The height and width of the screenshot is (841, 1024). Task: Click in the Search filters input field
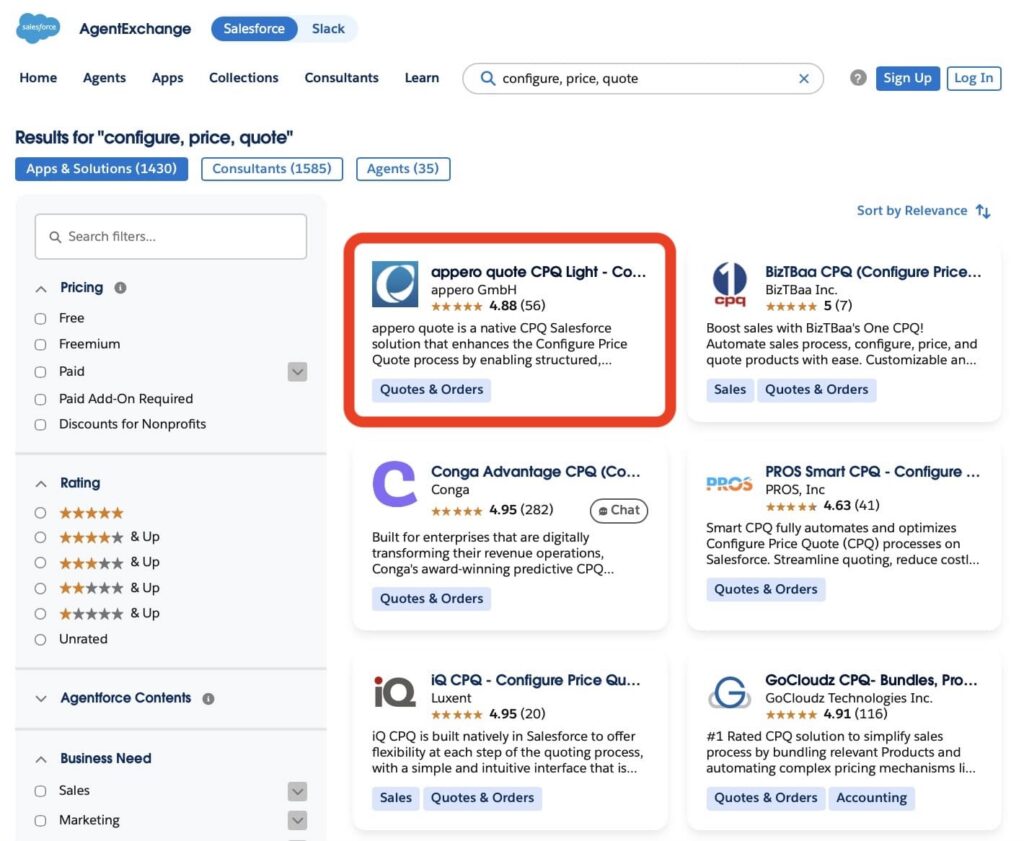(x=170, y=236)
